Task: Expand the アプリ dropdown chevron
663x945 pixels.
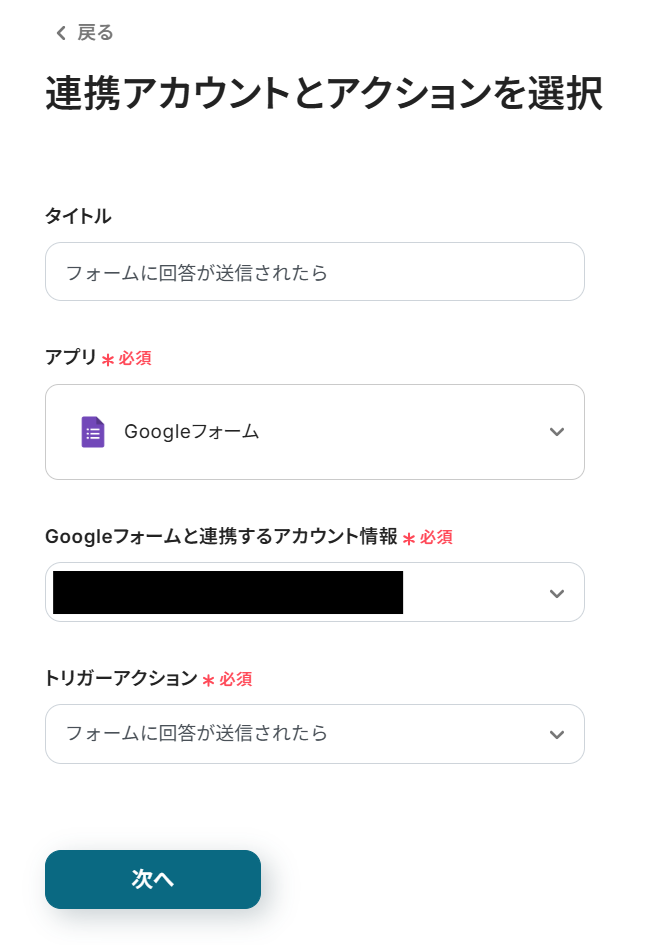Action: pos(557,432)
